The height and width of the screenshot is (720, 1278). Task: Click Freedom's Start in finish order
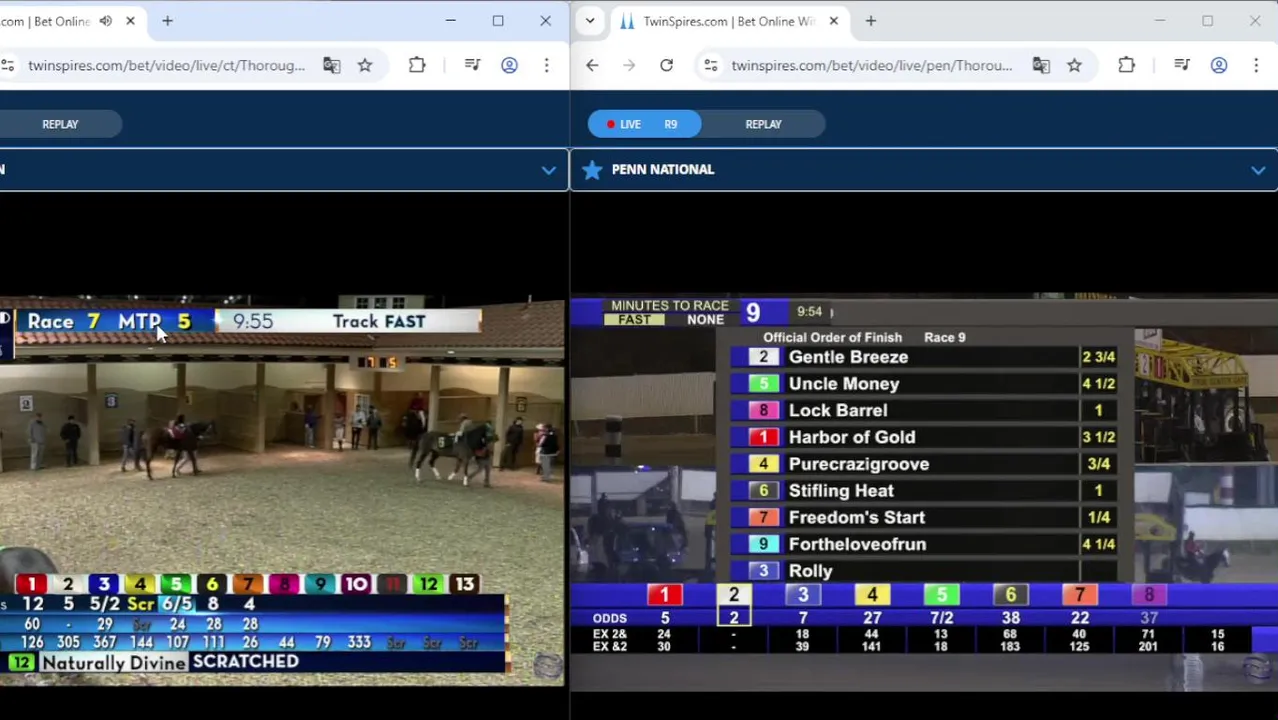point(857,518)
